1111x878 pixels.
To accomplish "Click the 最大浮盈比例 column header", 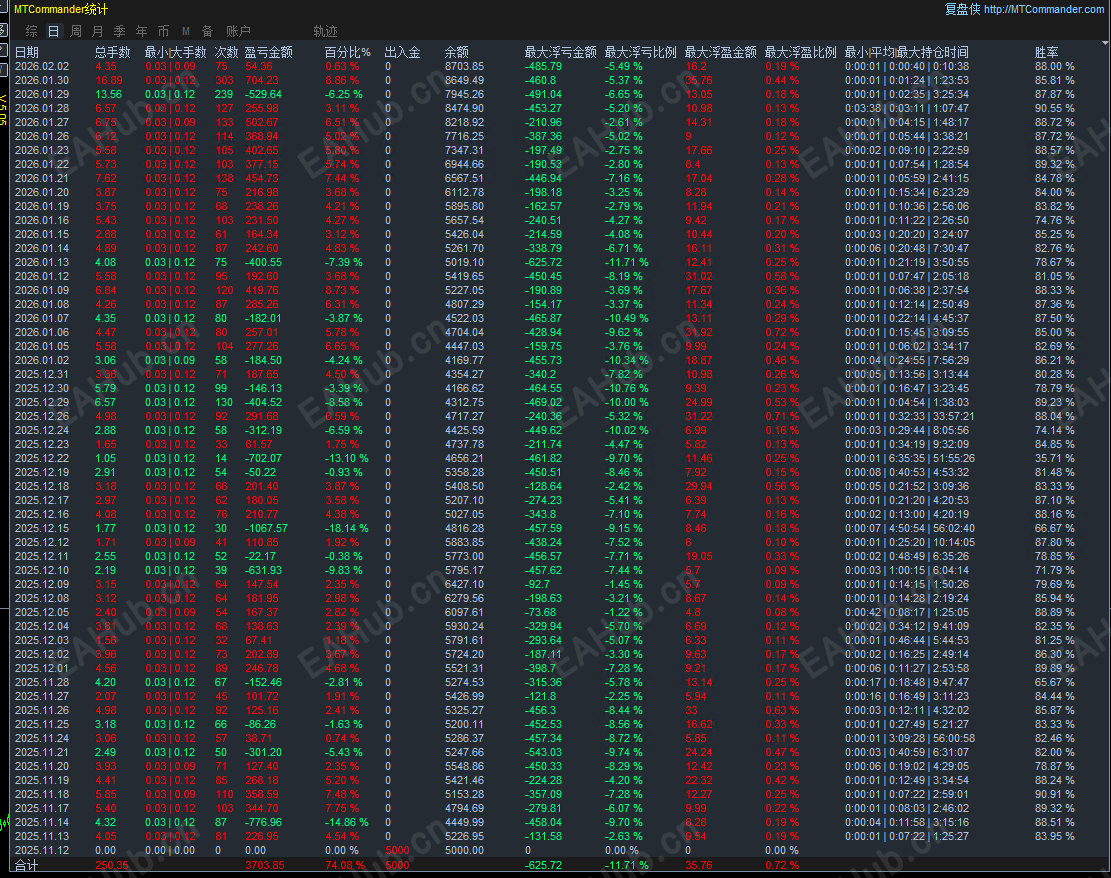I will (x=801, y=52).
